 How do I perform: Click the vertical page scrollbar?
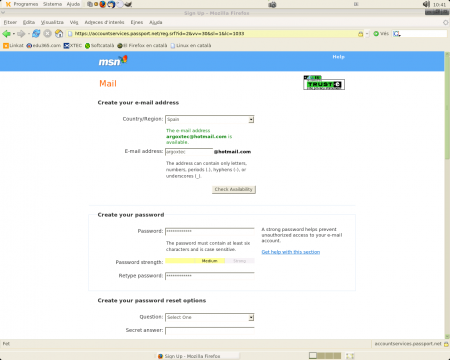click(x=447, y=195)
